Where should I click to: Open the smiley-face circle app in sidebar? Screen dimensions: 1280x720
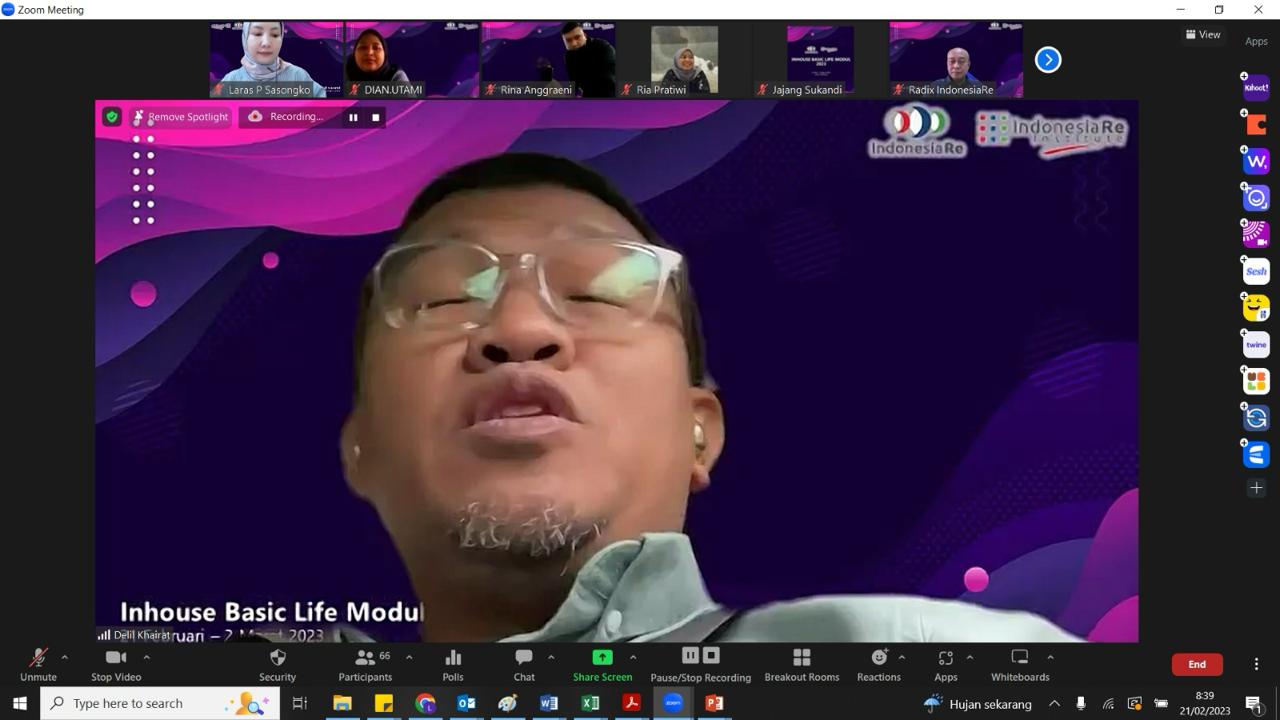(x=1256, y=198)
